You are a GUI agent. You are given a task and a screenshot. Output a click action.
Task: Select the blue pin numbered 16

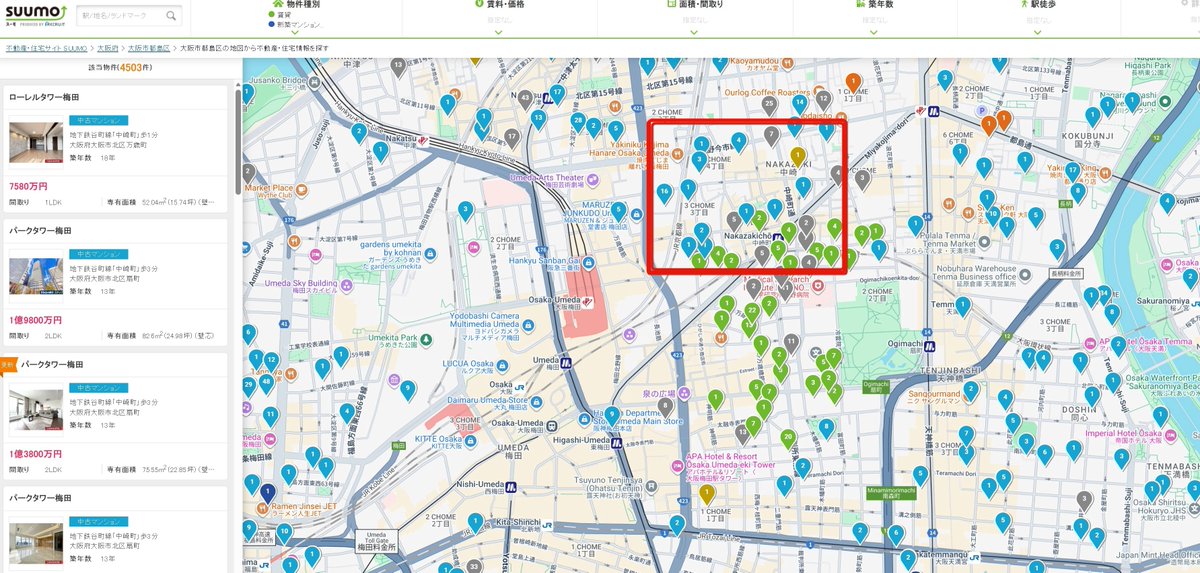pyautogui.click(x=664, y=192)
